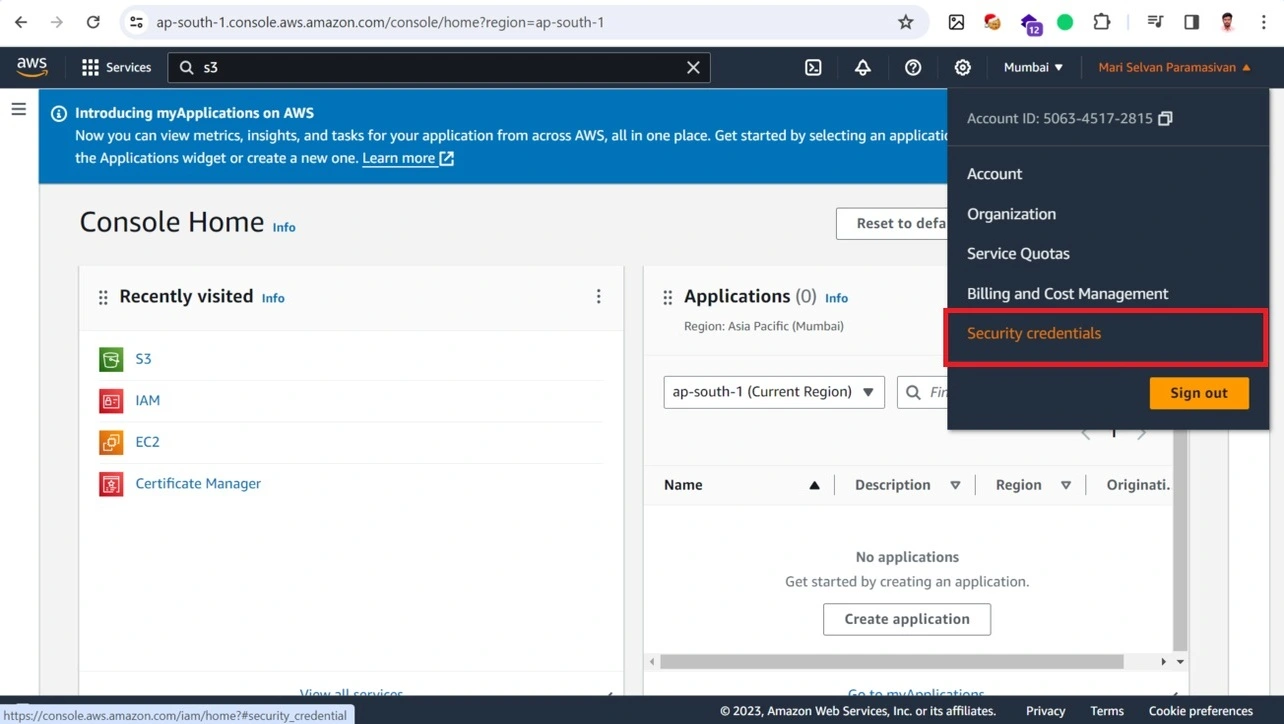The image size is (1284, 724).
Task: Focus the Find applications search field
Action: pyautogui.click(x=923, y=392)
